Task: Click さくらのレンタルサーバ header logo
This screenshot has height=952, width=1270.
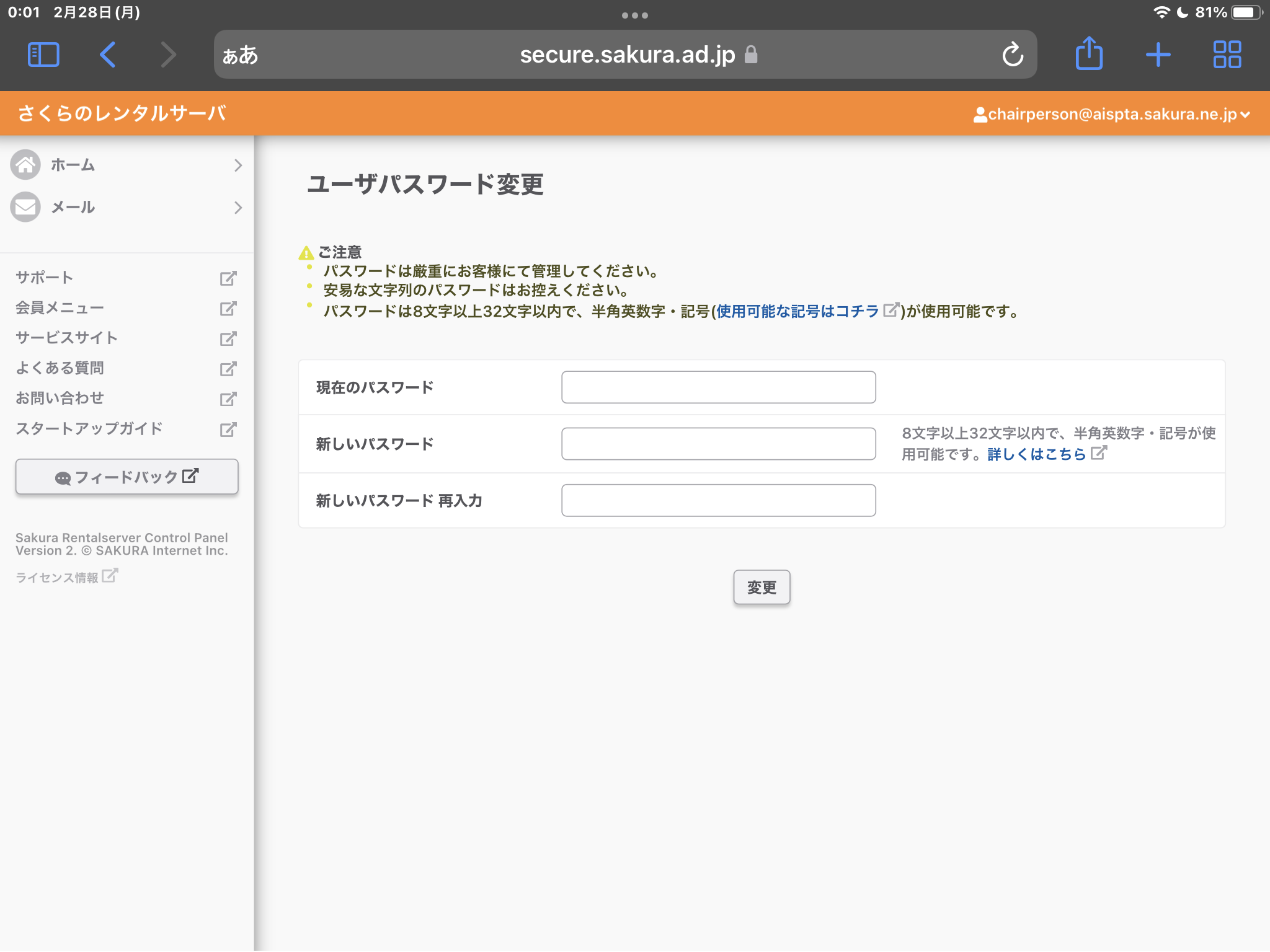Action: pyautogui.click(x=122, y=113)
